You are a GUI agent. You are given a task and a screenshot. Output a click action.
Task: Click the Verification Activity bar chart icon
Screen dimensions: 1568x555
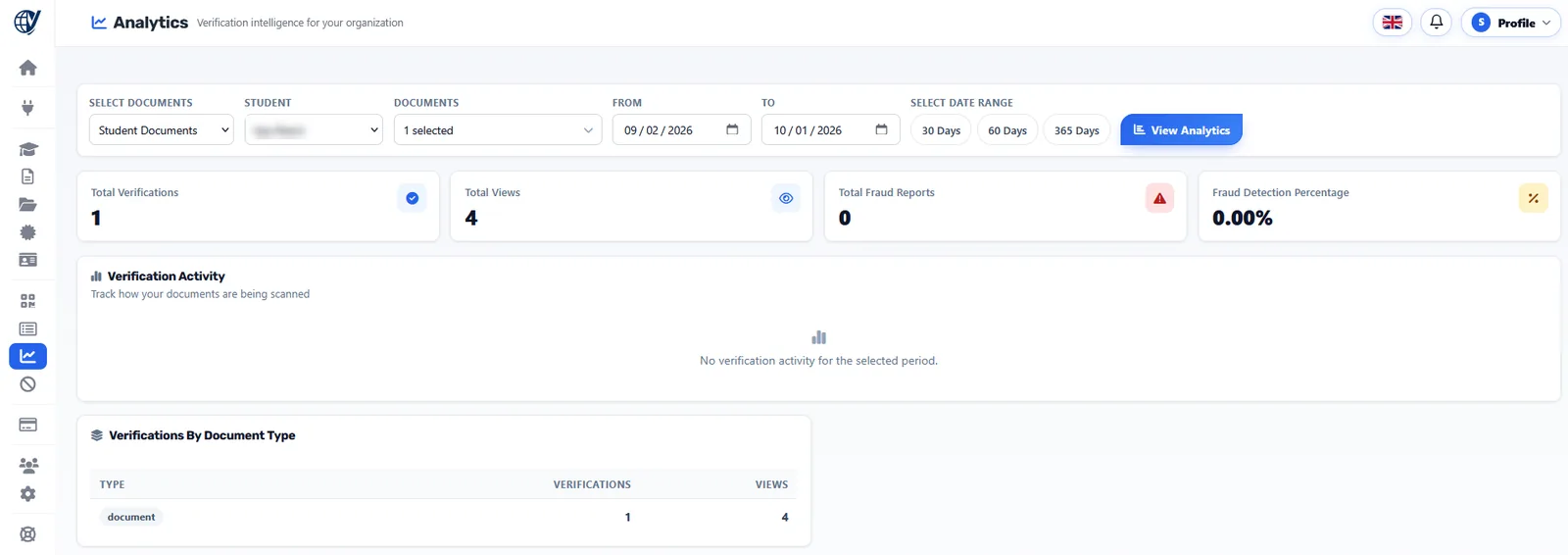click(96, 277)
